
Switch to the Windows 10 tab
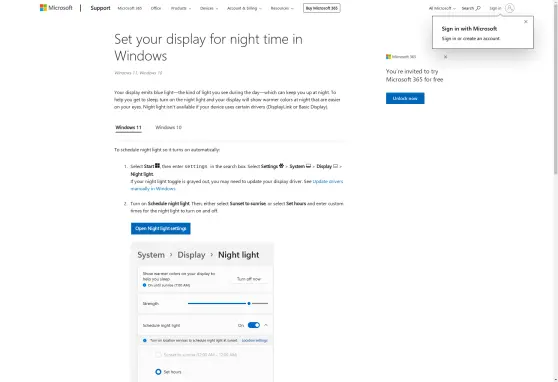[168, 127]
